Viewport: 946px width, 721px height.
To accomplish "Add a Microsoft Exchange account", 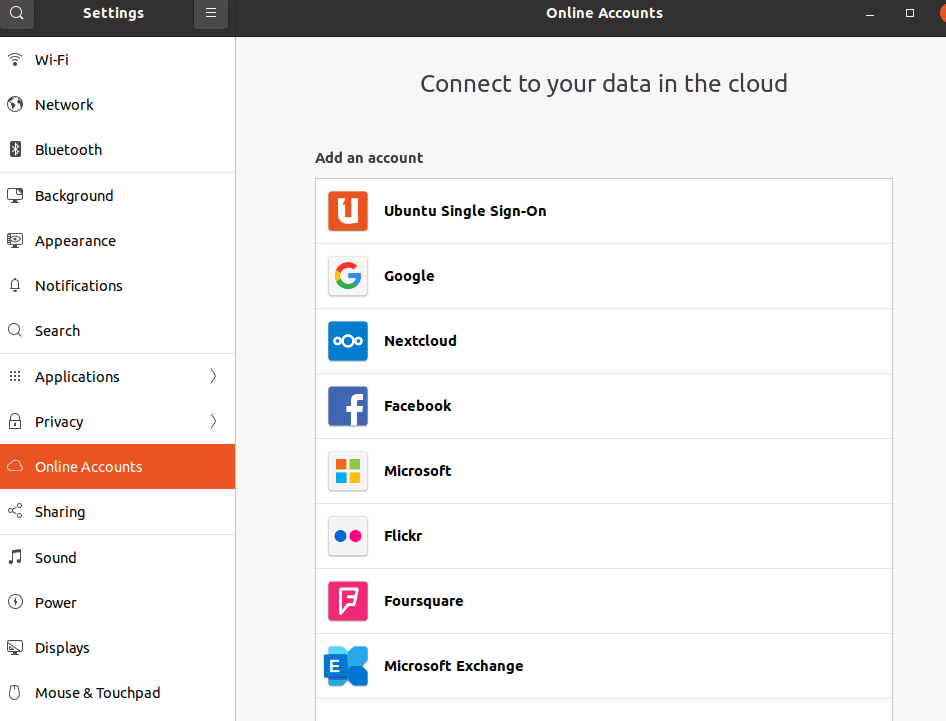I will [603, 666].
